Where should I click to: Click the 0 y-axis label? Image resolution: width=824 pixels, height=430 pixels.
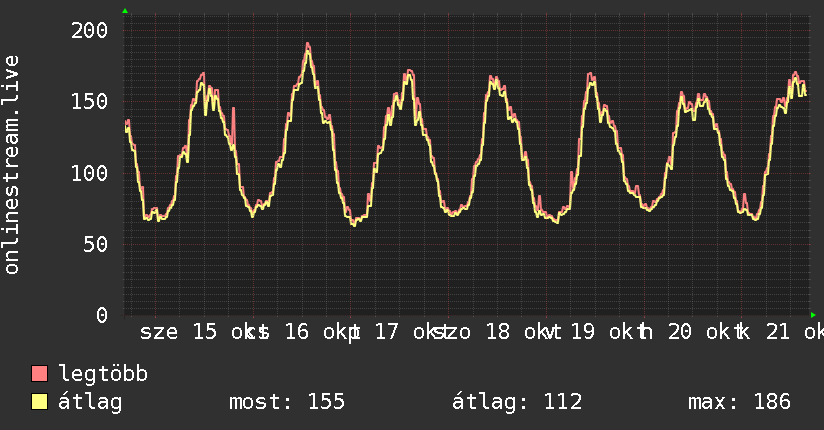(x=102, y=314)
